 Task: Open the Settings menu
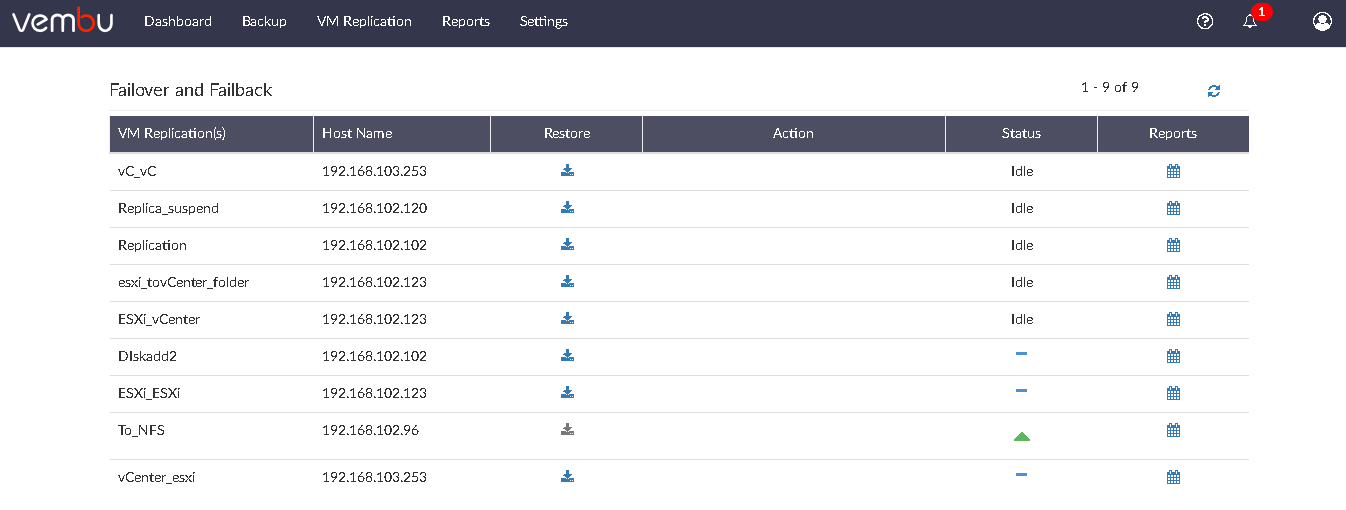pos(544,21)
